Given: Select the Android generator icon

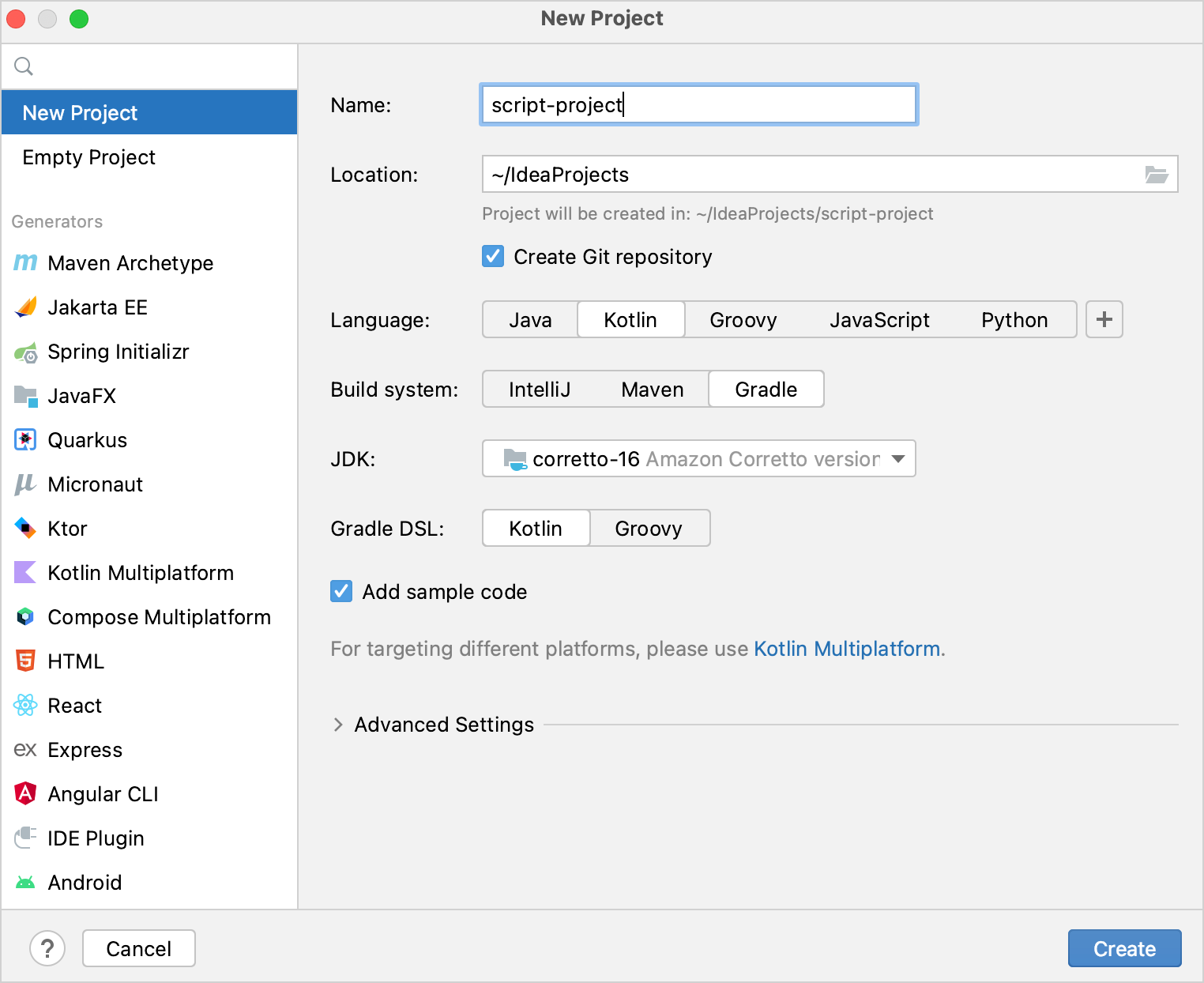Looking at the screenshot, I should coord(25,883).
